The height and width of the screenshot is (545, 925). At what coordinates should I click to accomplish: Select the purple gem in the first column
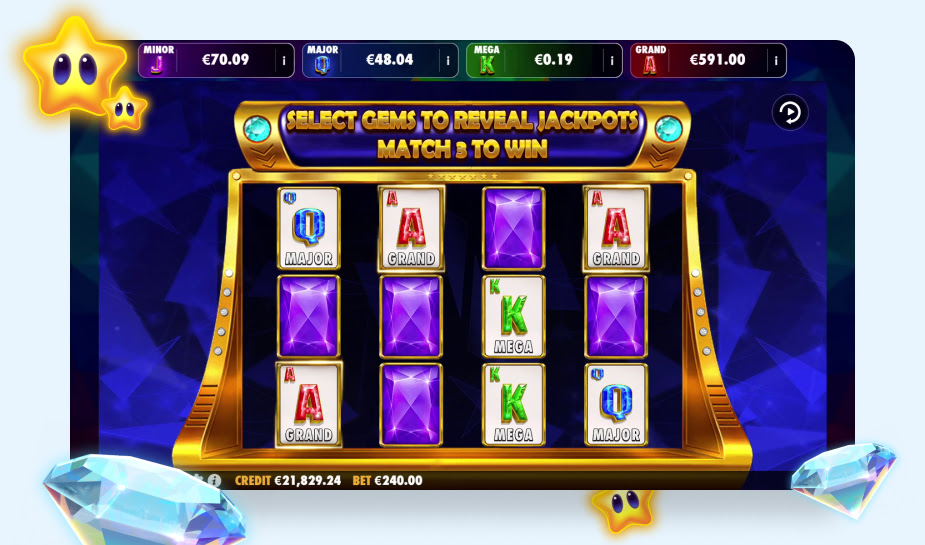(x=309, y=317)
